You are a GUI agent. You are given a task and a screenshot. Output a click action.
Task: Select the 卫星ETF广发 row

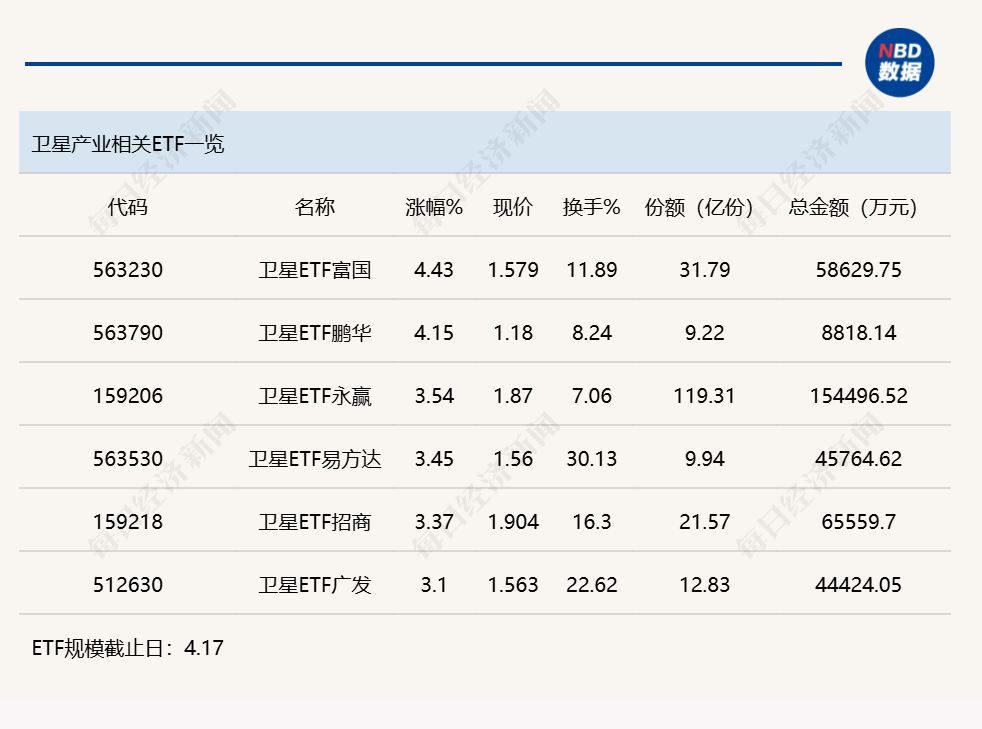point(316,585)
